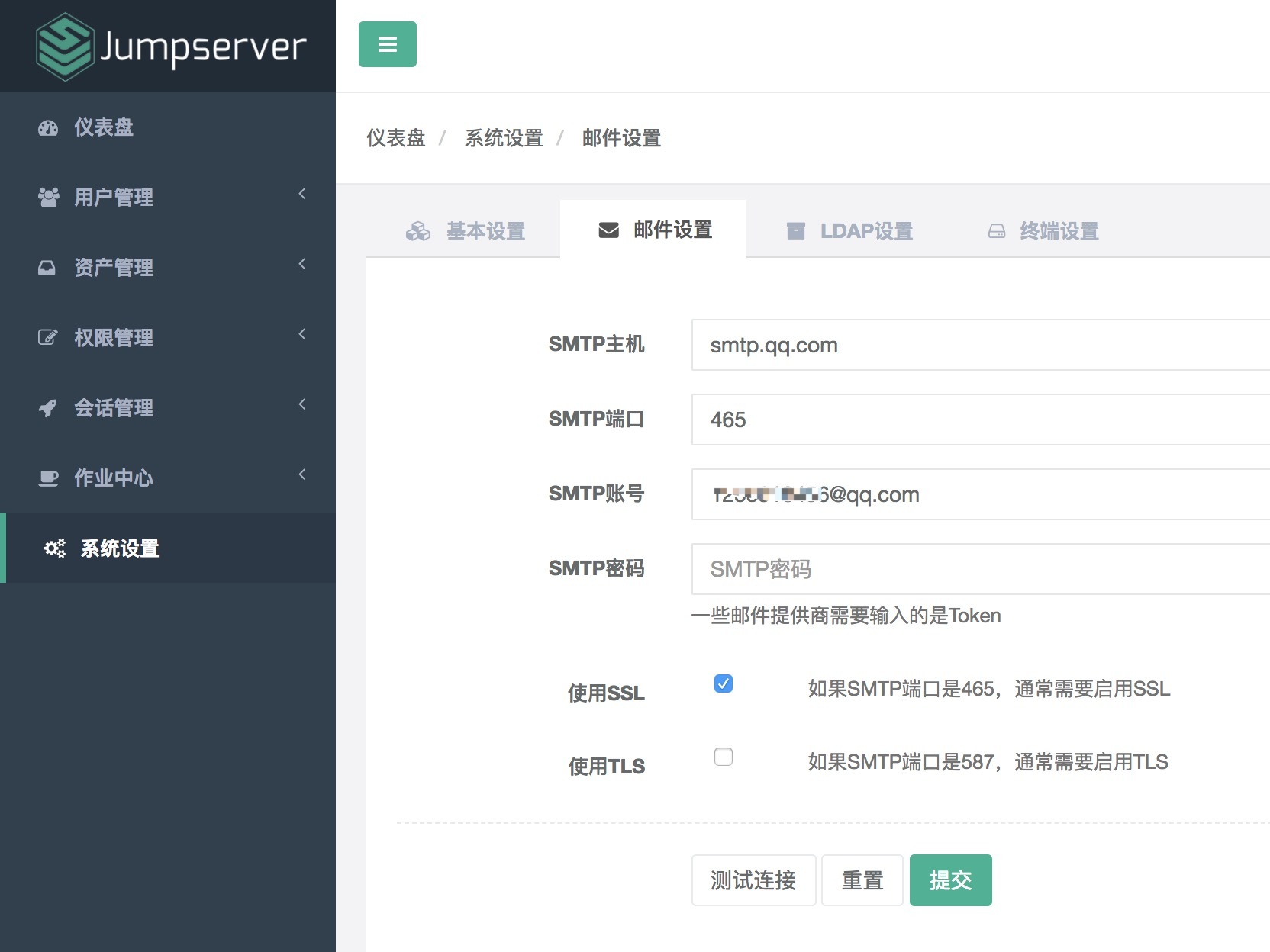
Task: Focus the SMTP账号 input field
Action: 981,494
